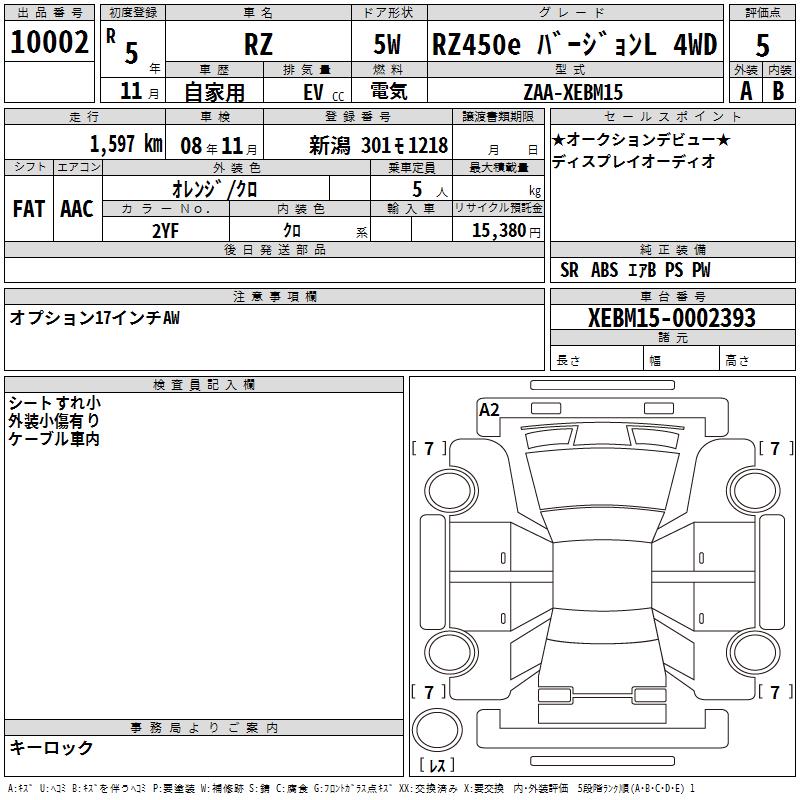The image size is (800, 800).
Task: Click the door shape value 5W
Action: click(387, 44)
